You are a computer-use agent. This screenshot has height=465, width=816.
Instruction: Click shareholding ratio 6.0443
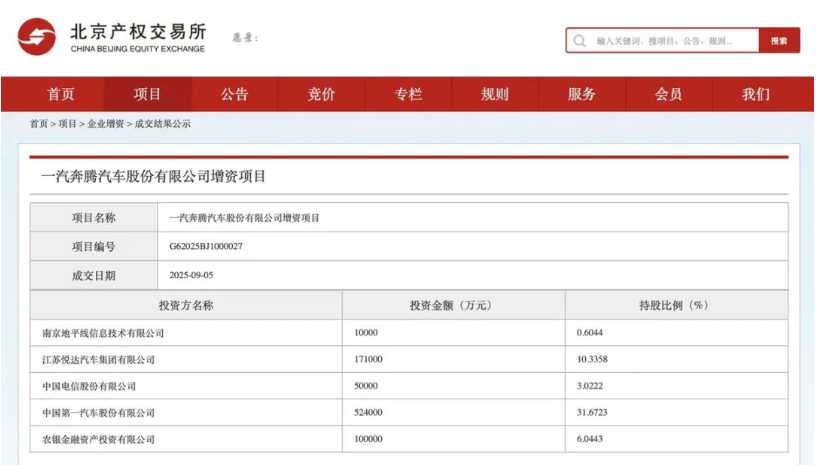pyautogui.click(x=590, y=439)
